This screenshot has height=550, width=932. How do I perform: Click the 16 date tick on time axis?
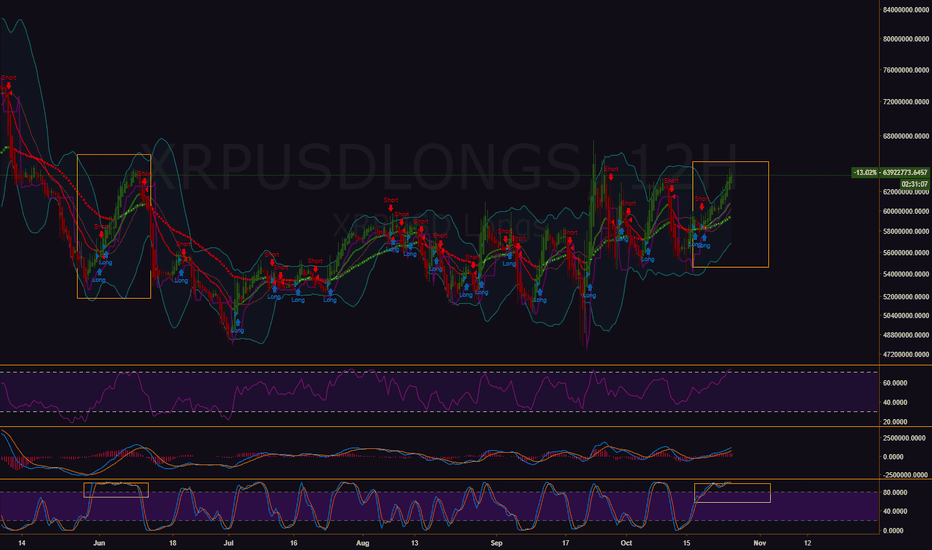(294, 543)
